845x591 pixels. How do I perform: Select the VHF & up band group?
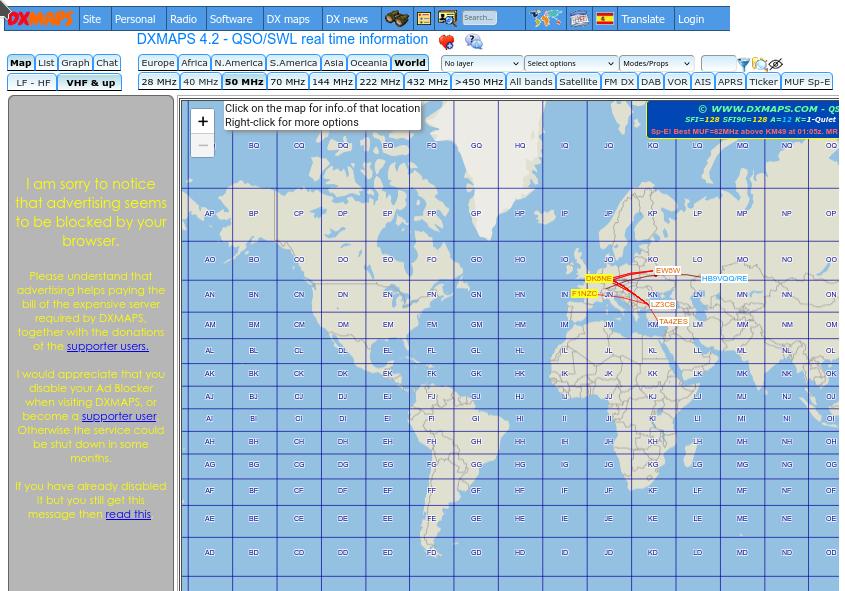coord(90,83)
